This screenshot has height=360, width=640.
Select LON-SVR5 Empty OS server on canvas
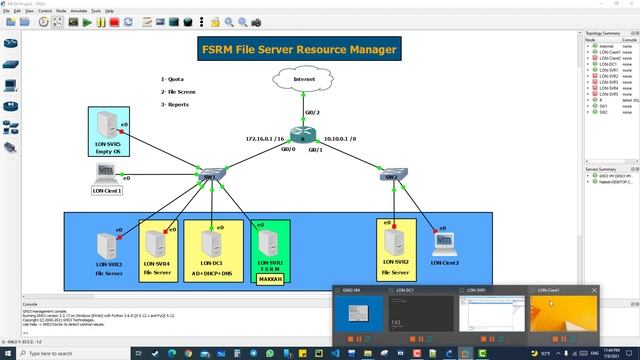pos(107,124)
